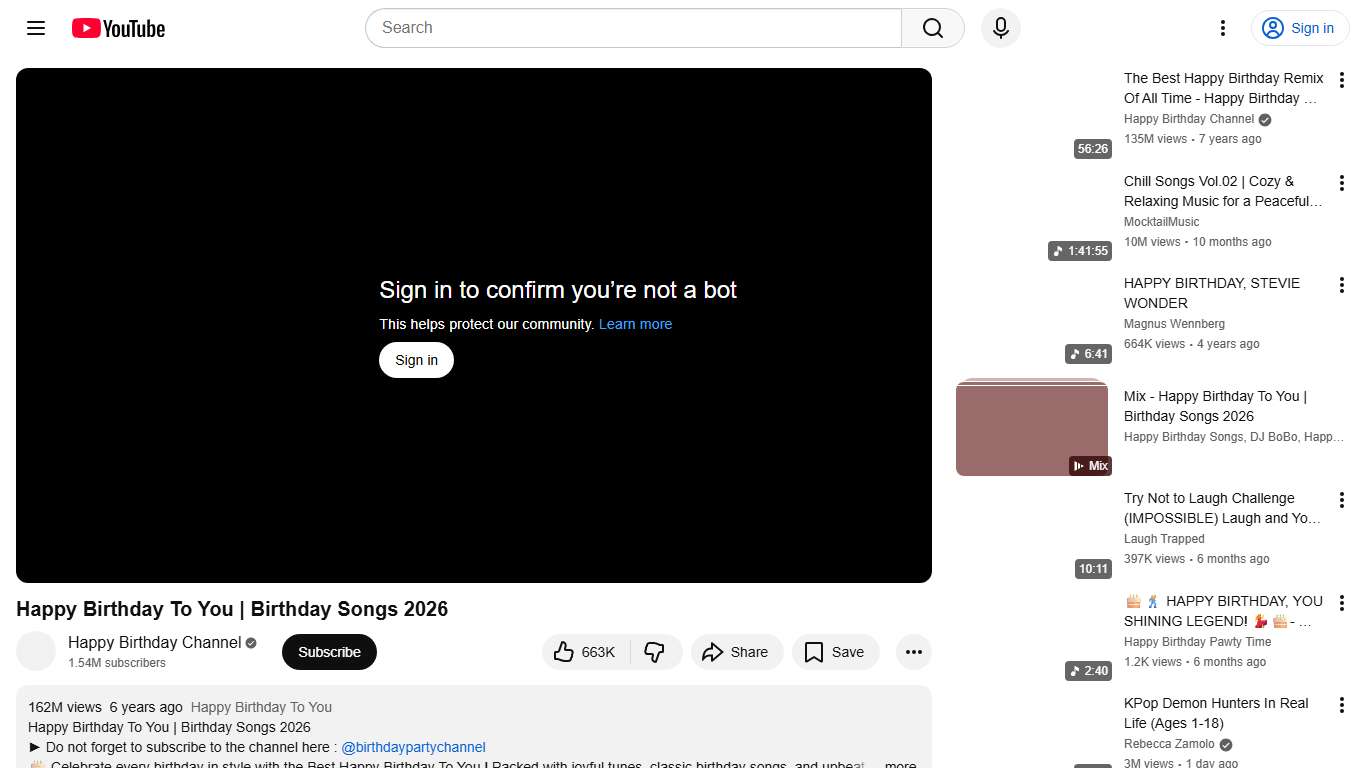
Task: Save the video to a playlist
Action: point(834,652)
